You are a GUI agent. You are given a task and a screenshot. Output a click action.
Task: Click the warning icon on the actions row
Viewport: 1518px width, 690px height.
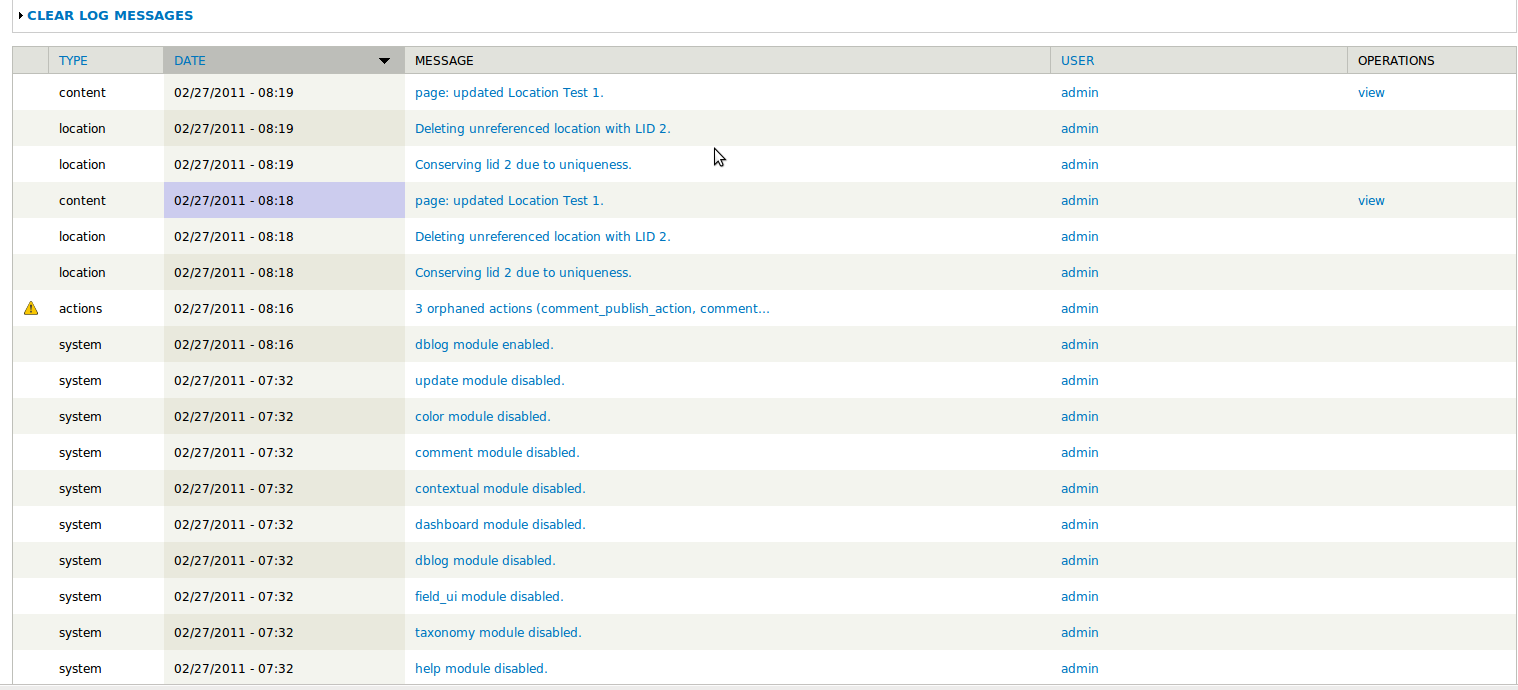(31, 308)
